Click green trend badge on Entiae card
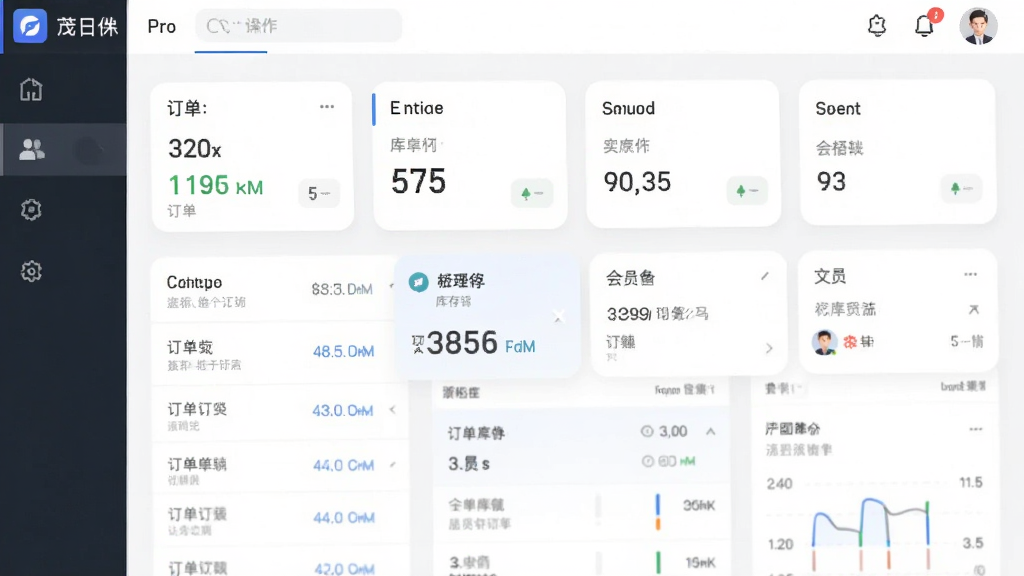 pos(532,193)
